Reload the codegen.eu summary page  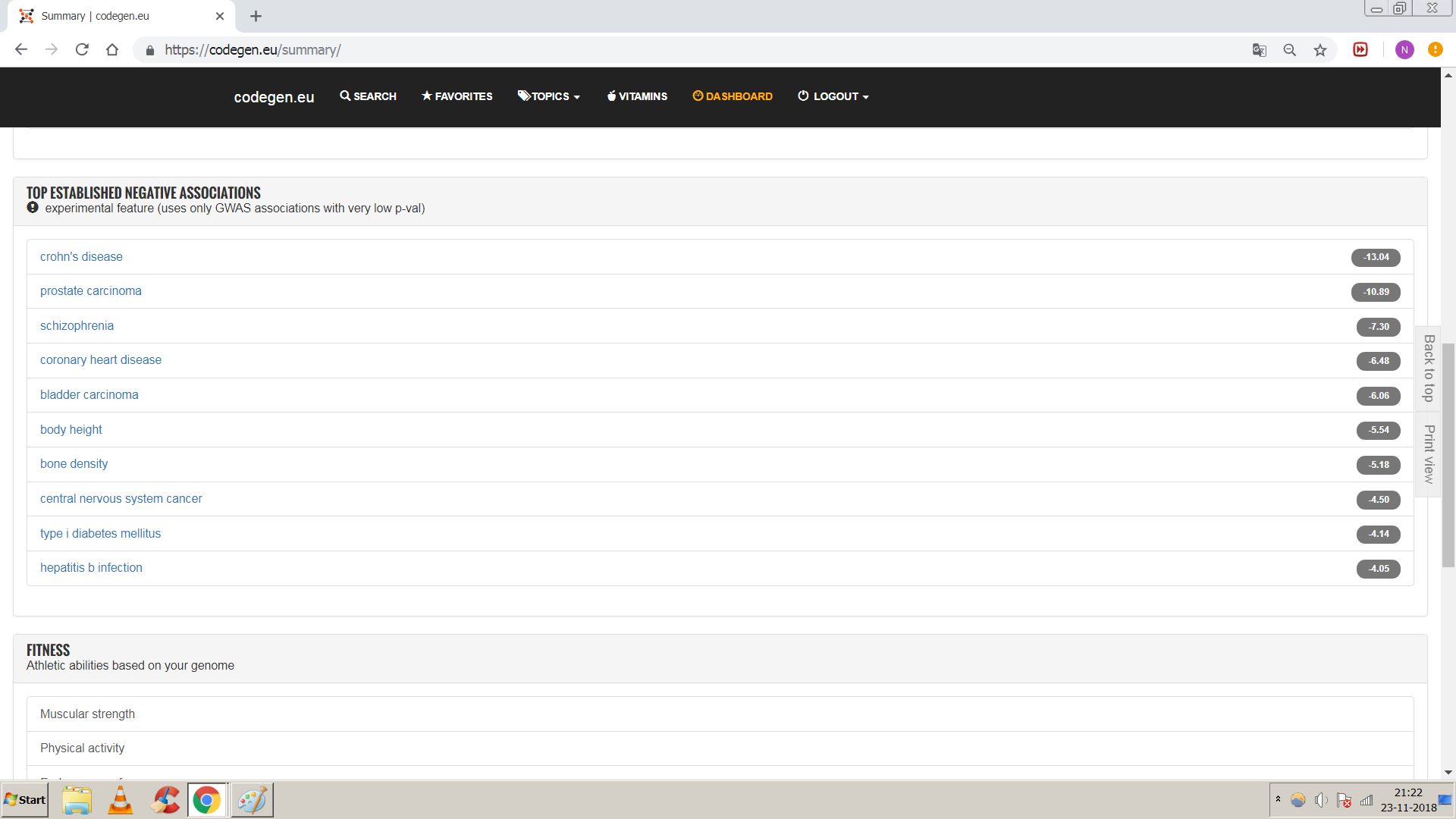pyautogui.click(x=82, y=50)
